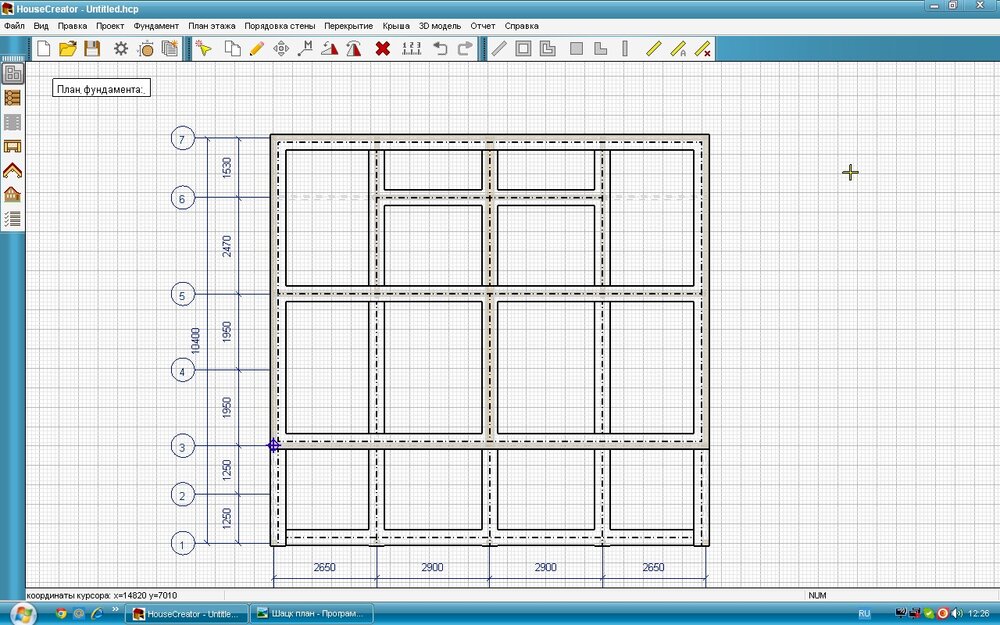Click the cursor coordinates readout in status bar
Image resolution: width=1000 pixels, height=625 pixels.
(x=102, y=595)
